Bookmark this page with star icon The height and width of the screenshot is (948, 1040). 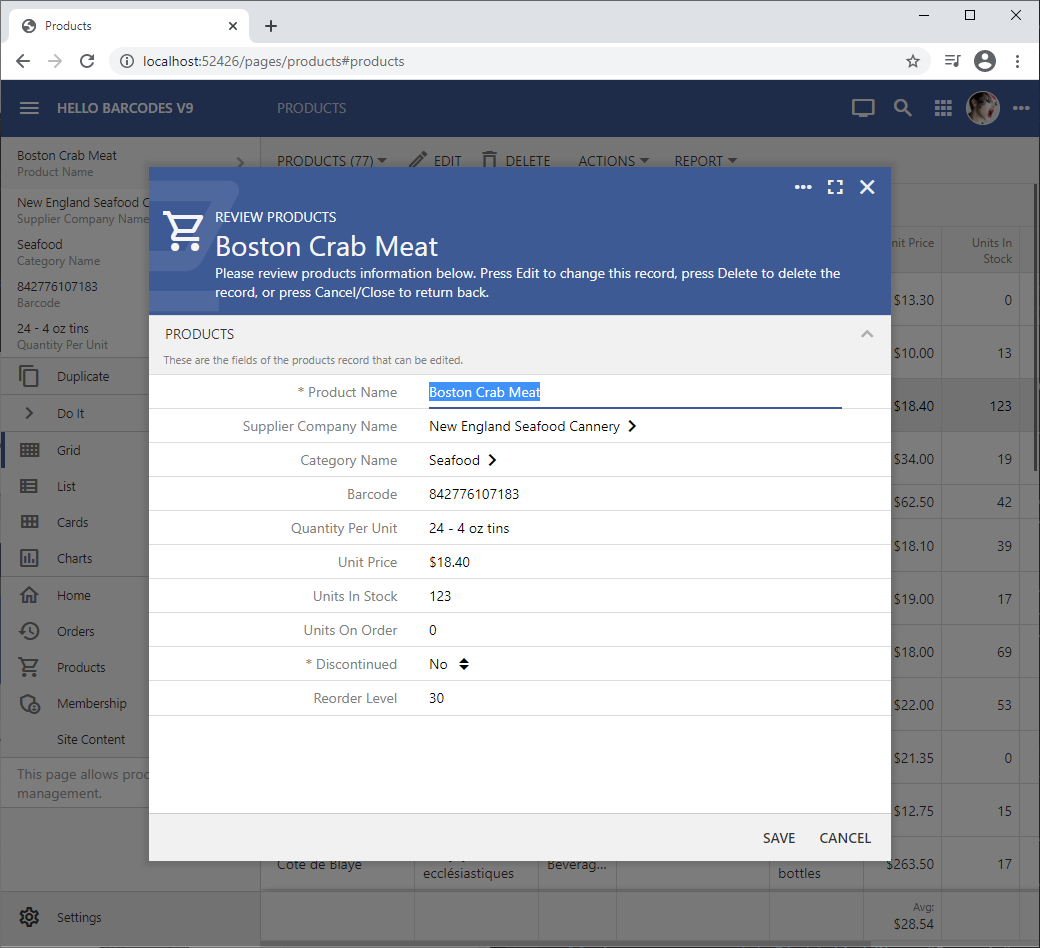[913, 61]
